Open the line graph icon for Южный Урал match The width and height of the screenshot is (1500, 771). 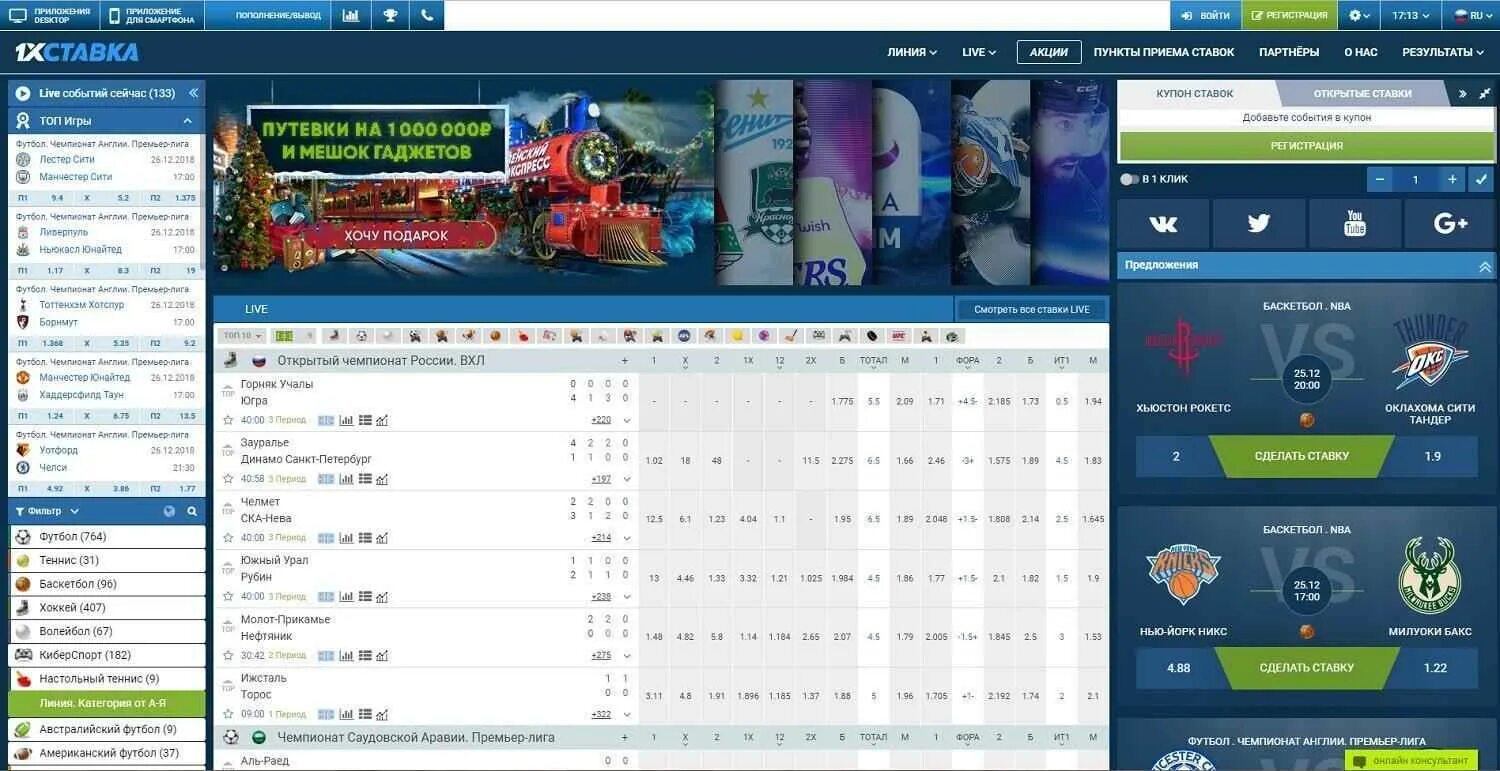pos(382,597)
